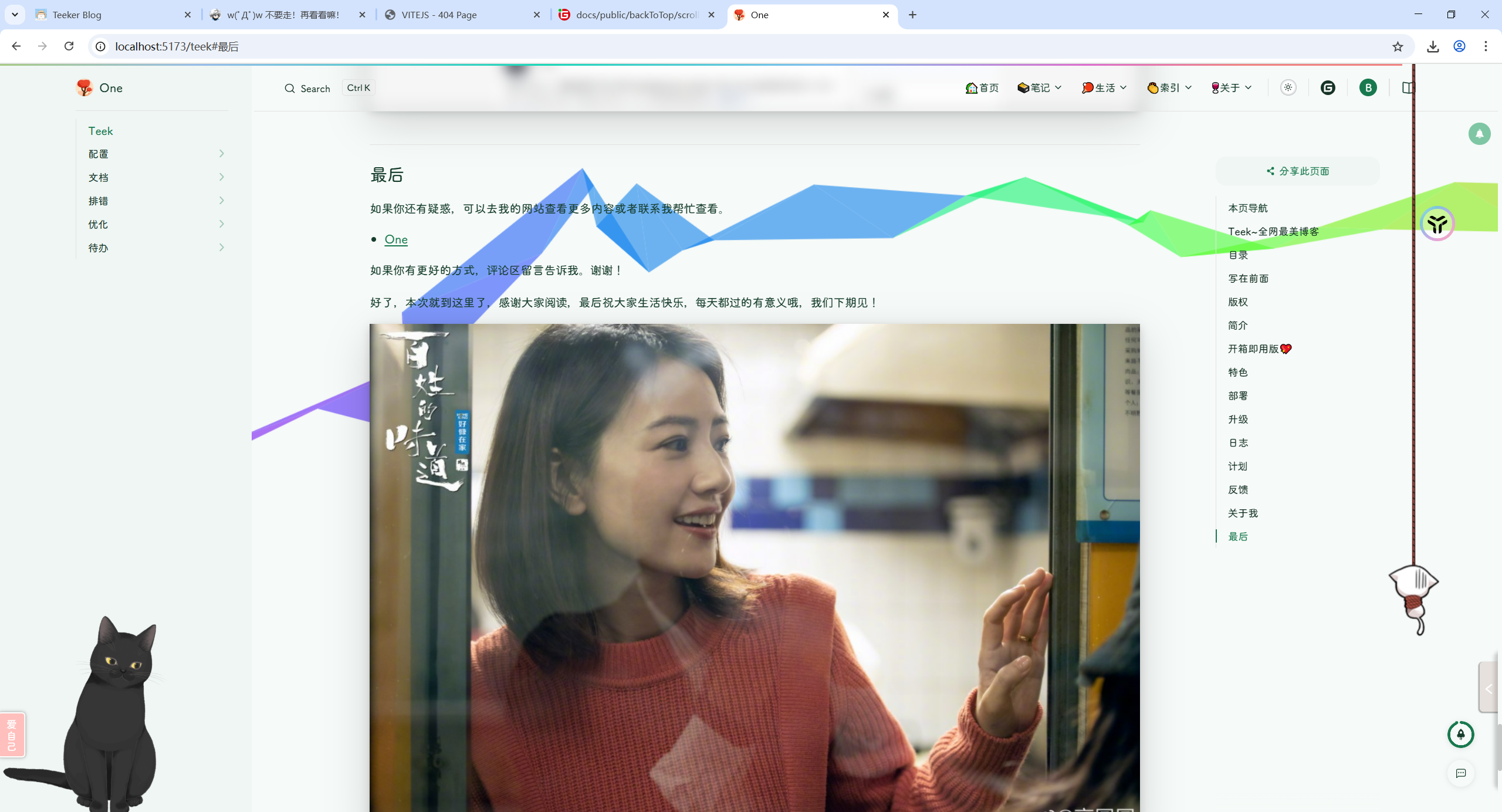This screenshot has height=812, width=1502.
Task: Switch to the docs/public/backToTop tab
Action: coord(638,15)
